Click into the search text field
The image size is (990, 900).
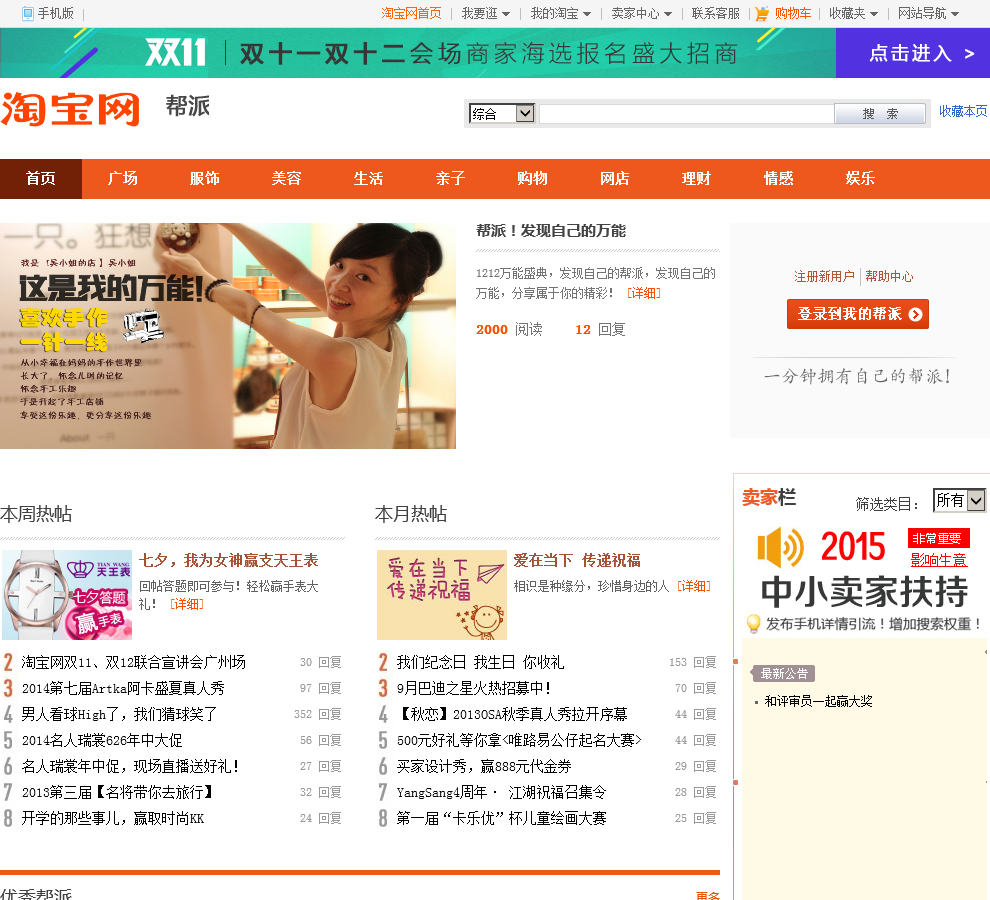[x=686, y=114]
